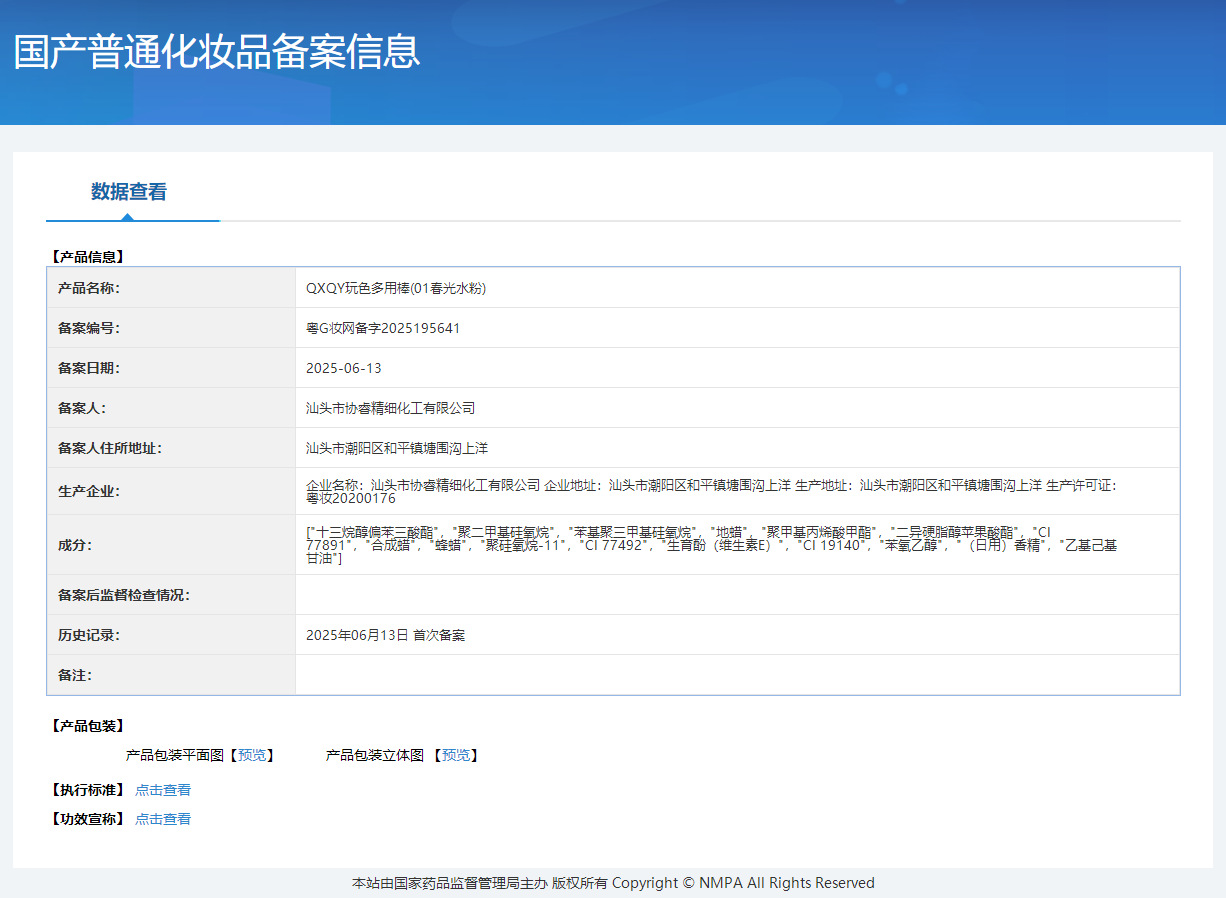Click the 历史记录 row label

(89, 635)
